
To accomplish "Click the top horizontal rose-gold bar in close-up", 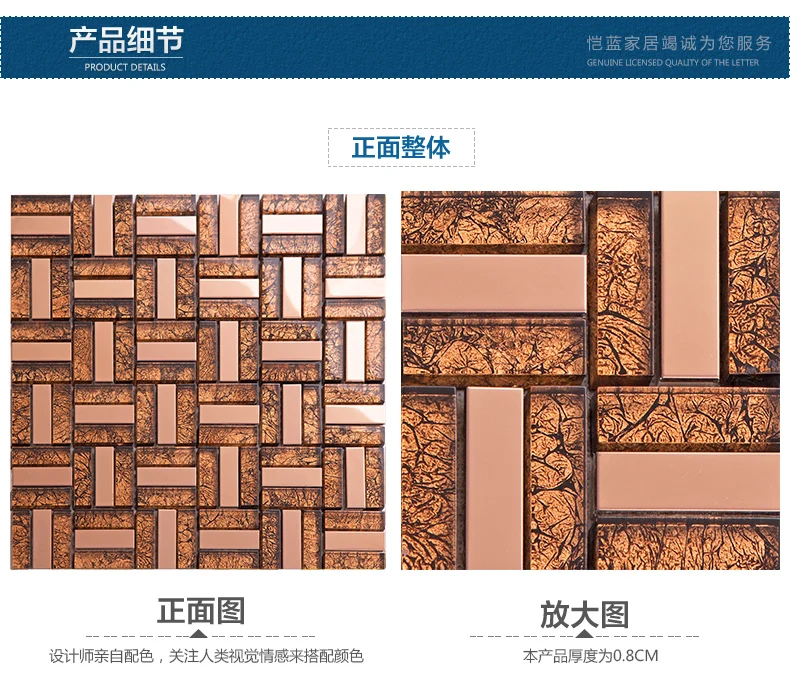I will [494, 283].
